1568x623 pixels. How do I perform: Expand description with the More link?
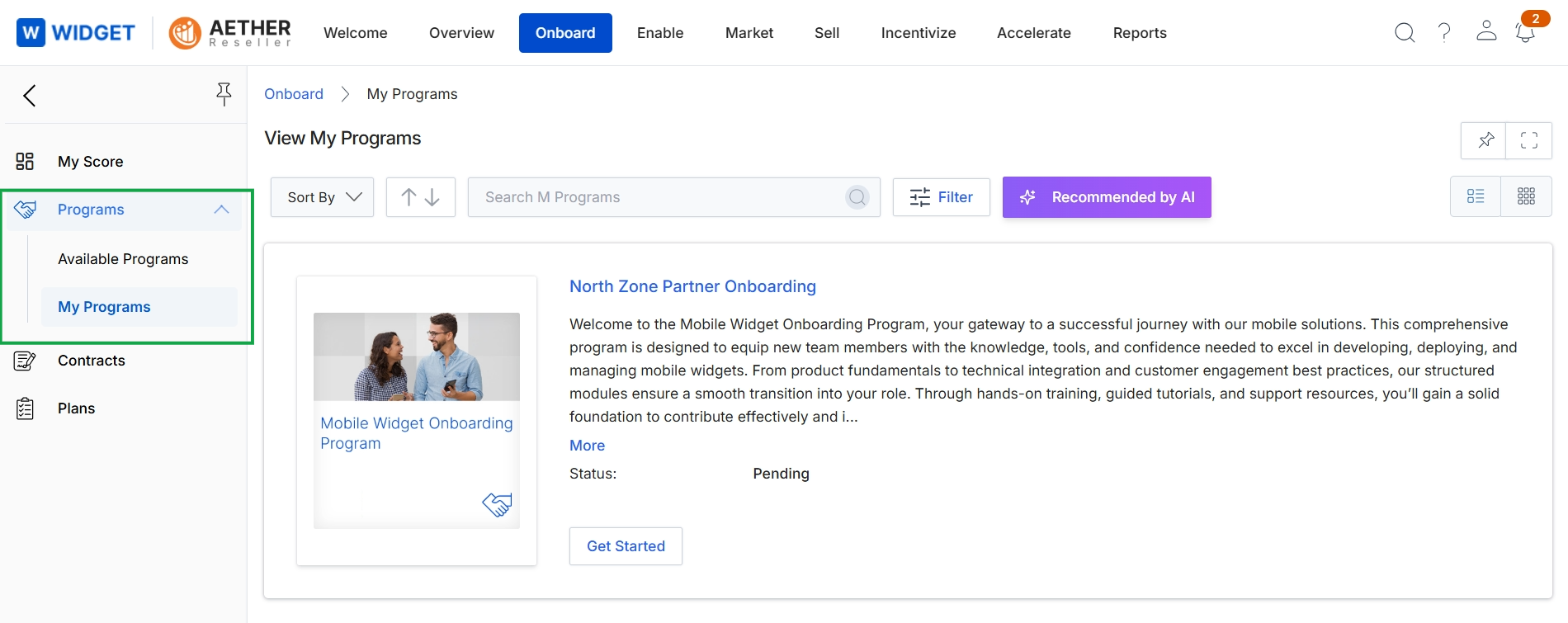point(587,446)
